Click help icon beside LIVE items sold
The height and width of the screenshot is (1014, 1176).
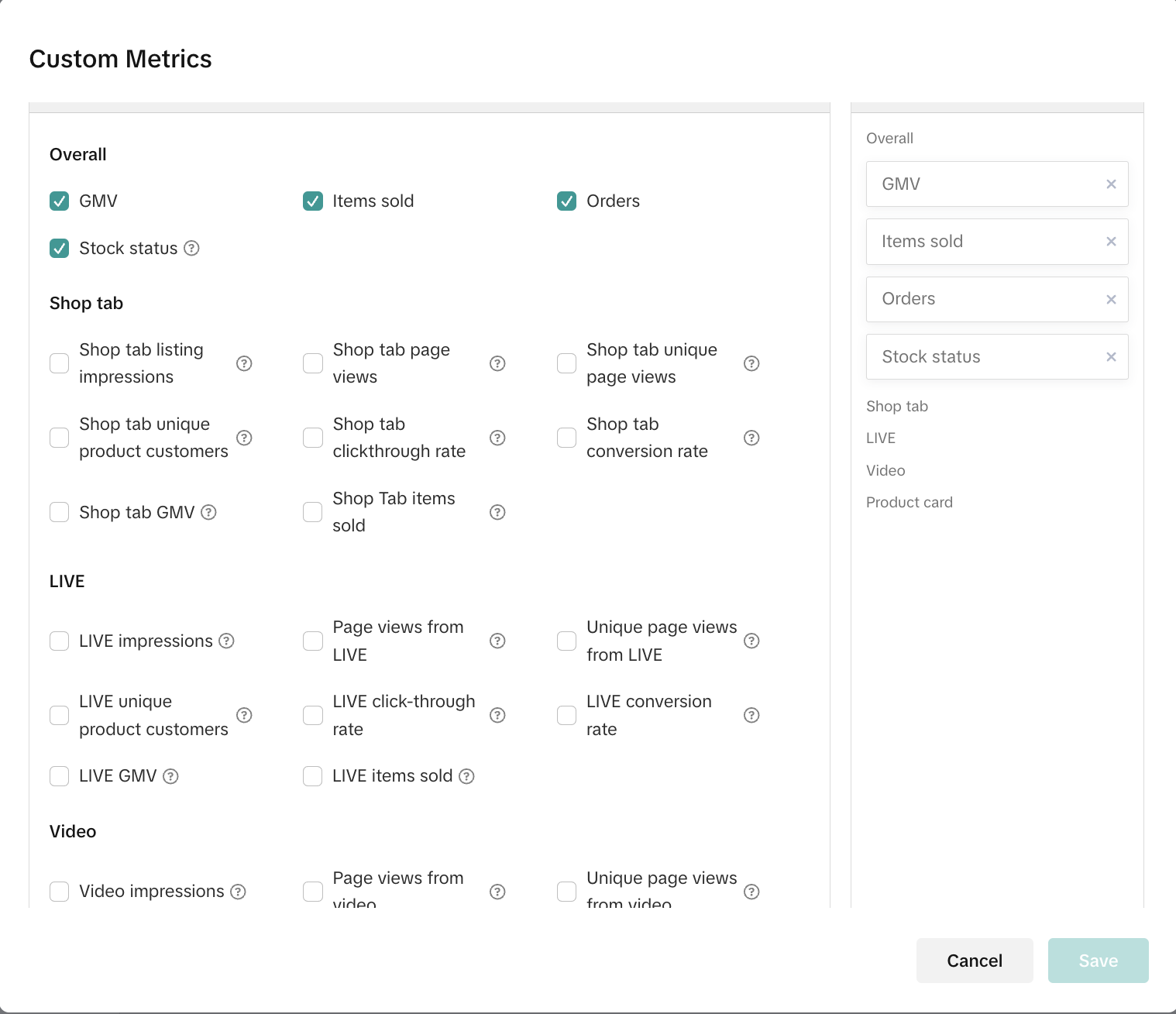(466, 776)
